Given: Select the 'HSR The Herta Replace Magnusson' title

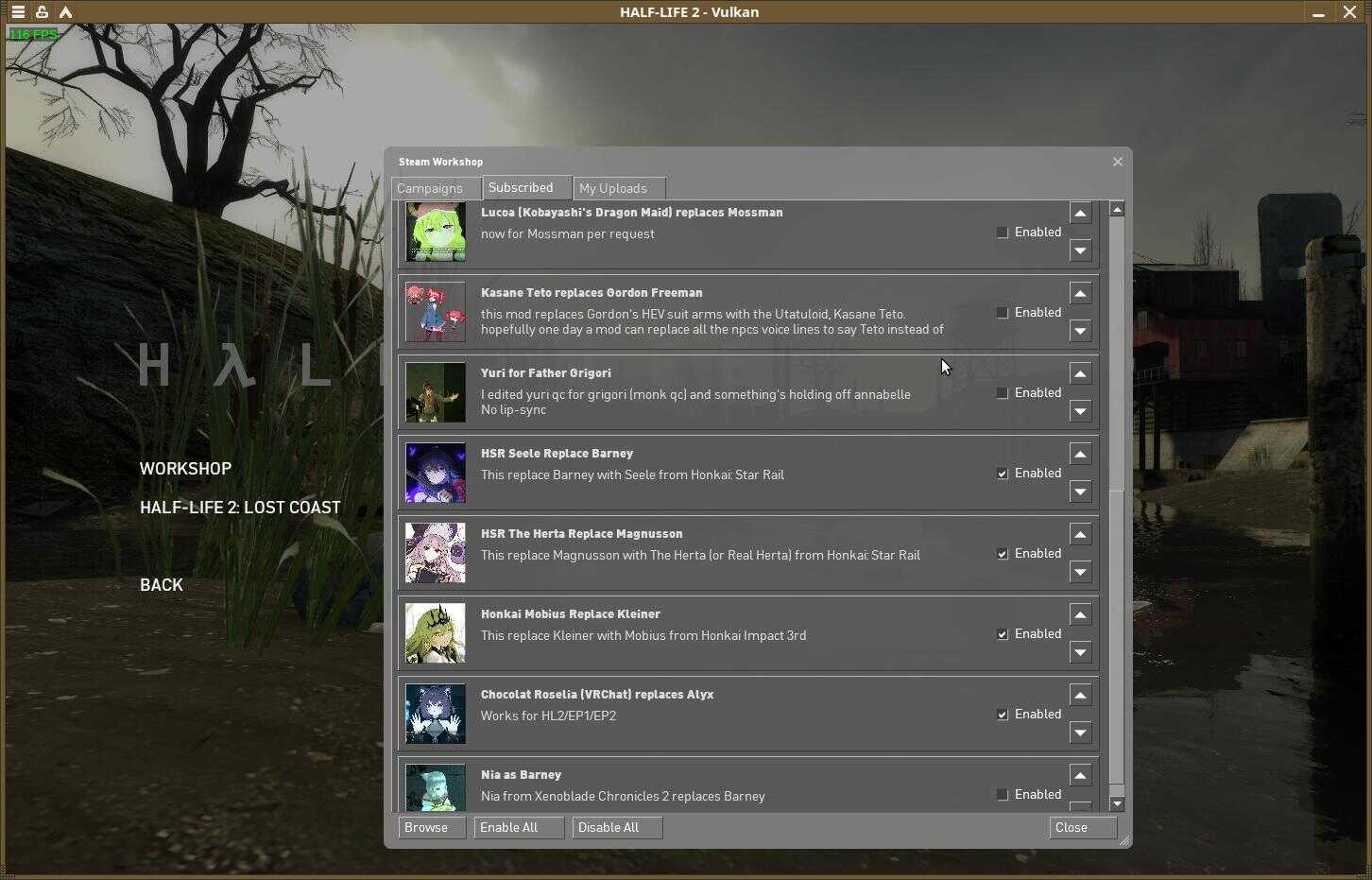Looking at the screenshot, I should 582,534.
